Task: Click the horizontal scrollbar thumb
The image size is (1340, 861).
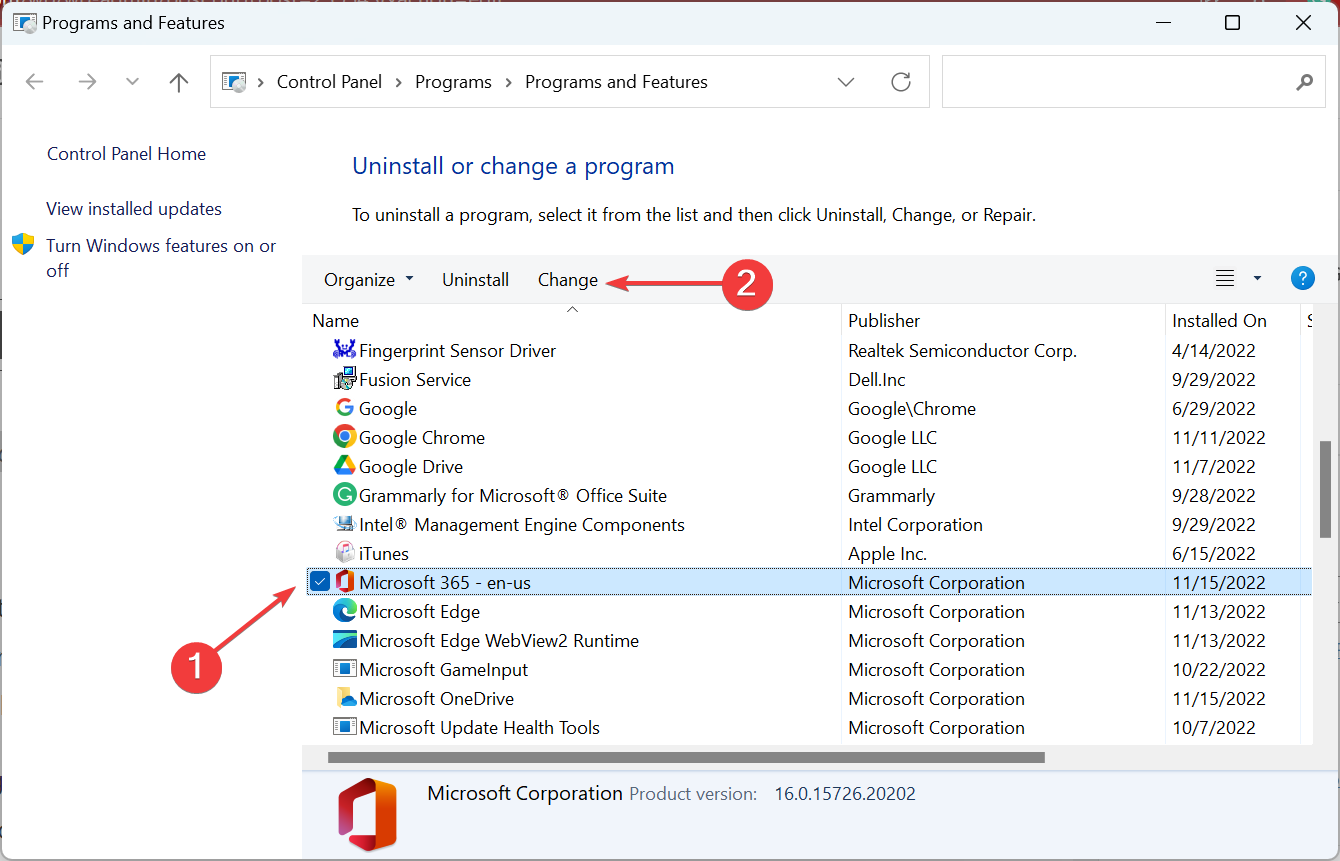Action: (x=686, y=757)
